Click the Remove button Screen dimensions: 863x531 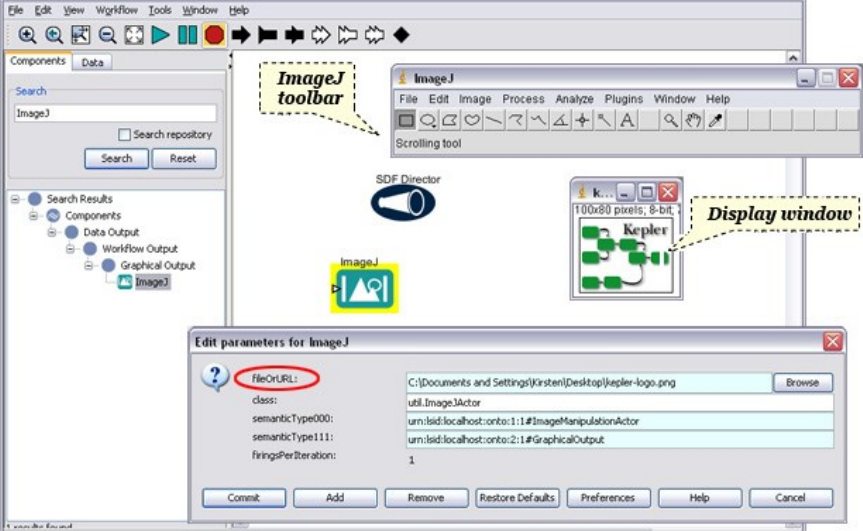tap(426, 497)
